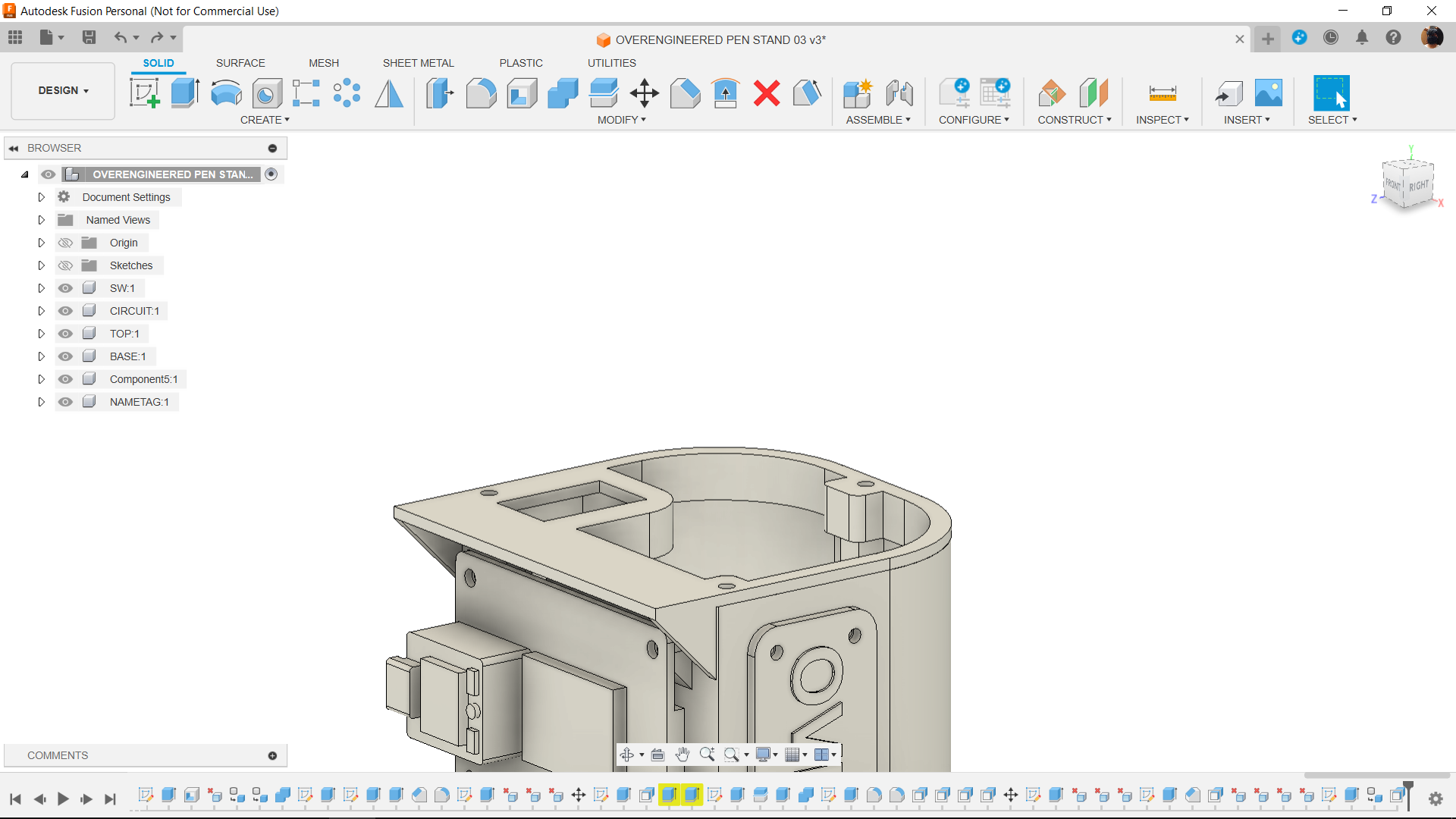1456x819 pixels.
Task: Open the DESIGN workspace dropdown
Action: pyautogui.click(x=64, y=90)
